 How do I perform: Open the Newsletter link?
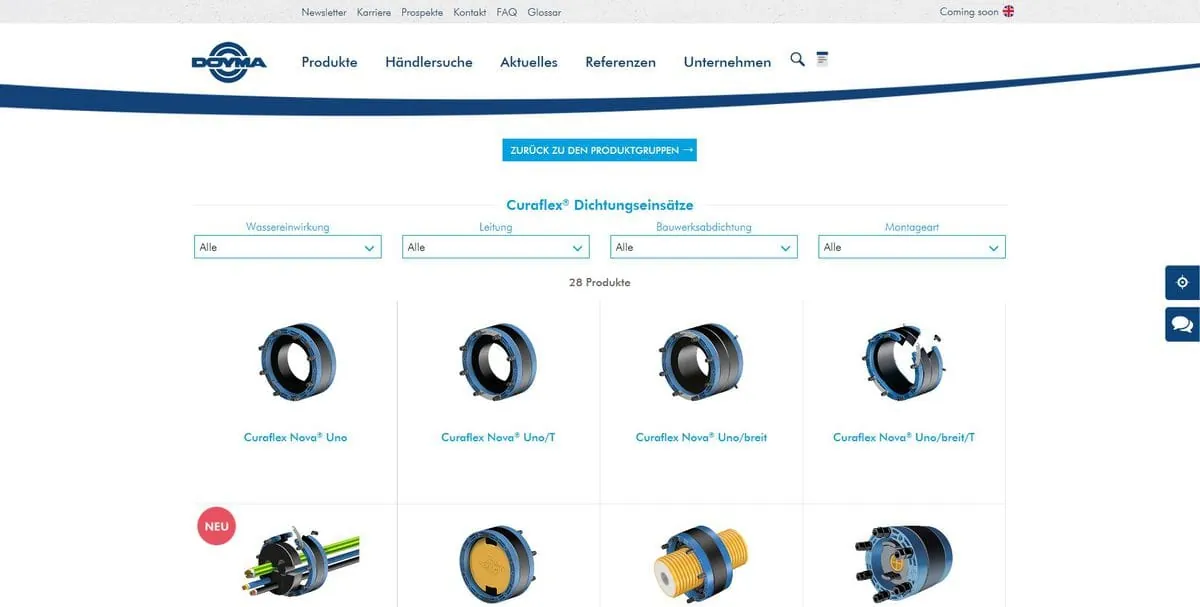pyautogui.click(x=324, y=12)
